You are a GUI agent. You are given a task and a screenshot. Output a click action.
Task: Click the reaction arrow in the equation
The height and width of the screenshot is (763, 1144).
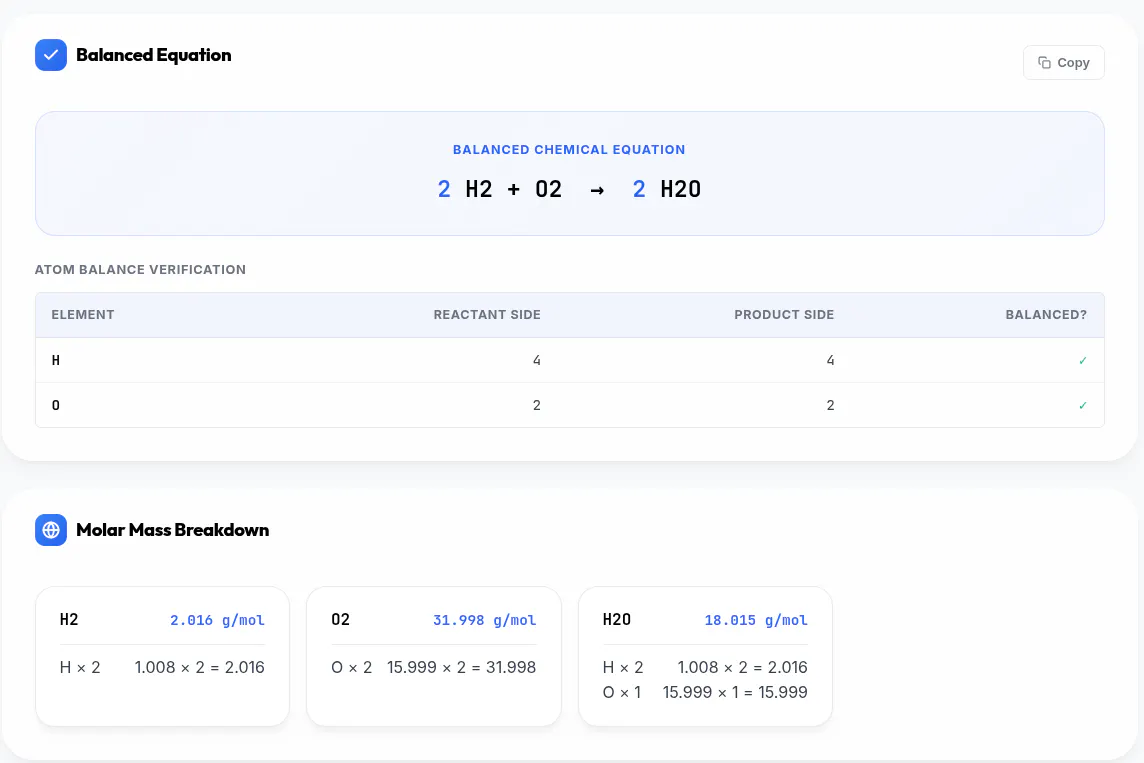597,190
